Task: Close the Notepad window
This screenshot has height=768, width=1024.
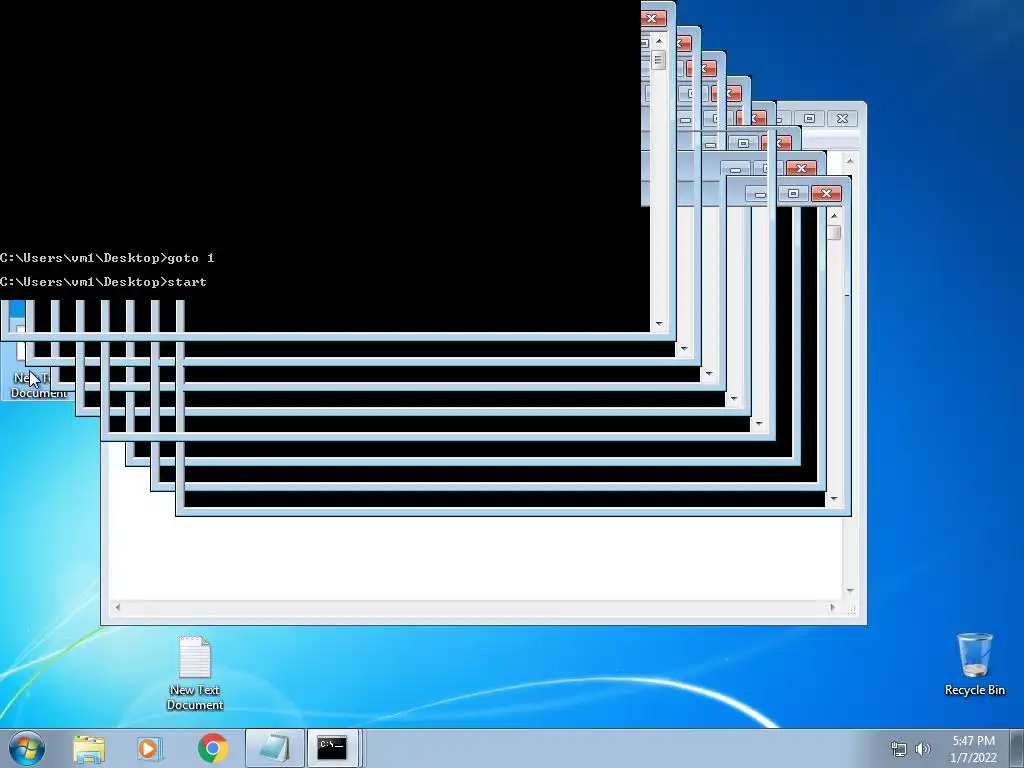Action: 842,118
